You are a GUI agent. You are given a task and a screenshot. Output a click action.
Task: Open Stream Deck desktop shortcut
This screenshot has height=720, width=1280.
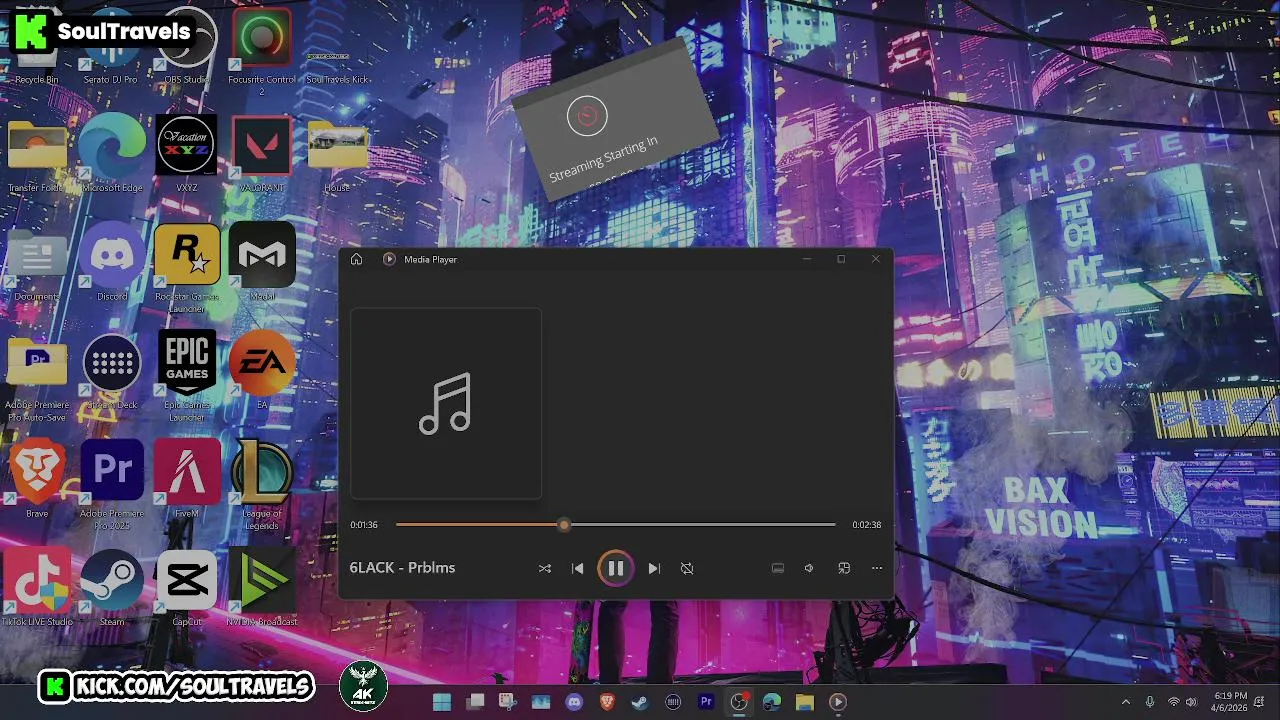[x=112, y=371]
